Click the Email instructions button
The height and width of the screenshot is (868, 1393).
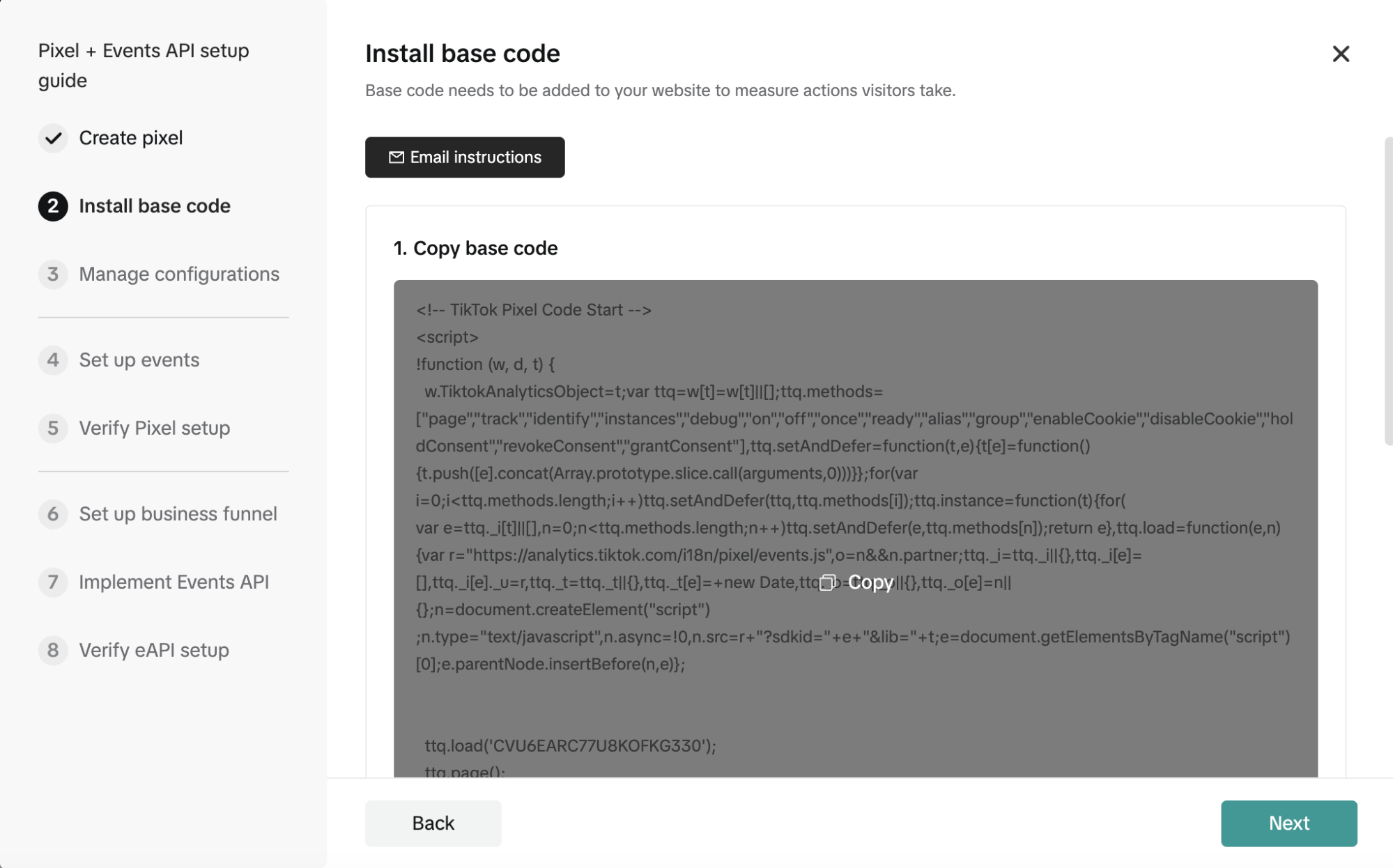[x=465, y=157]
